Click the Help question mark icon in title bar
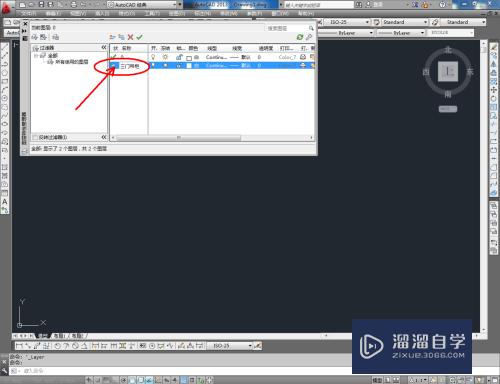Screen dimensions: 500x384 click(442, 4)
